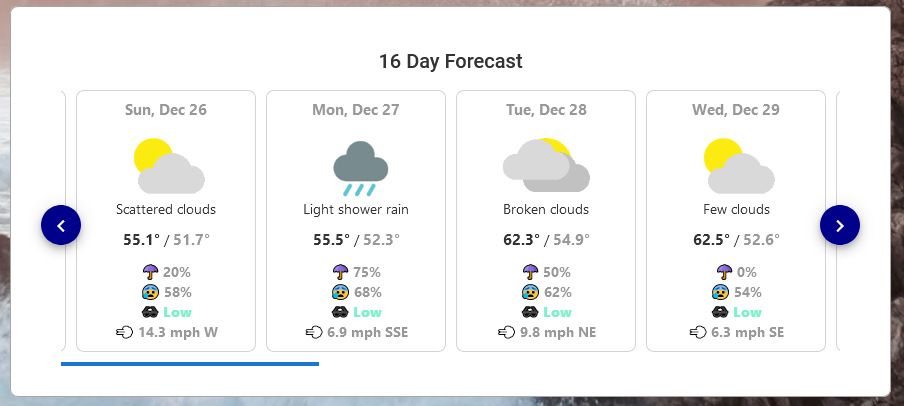The image size is (904, 406).
Task: Click the humidity face icon showing 62%
Action: pyautogui.click(x=531, y=292)
